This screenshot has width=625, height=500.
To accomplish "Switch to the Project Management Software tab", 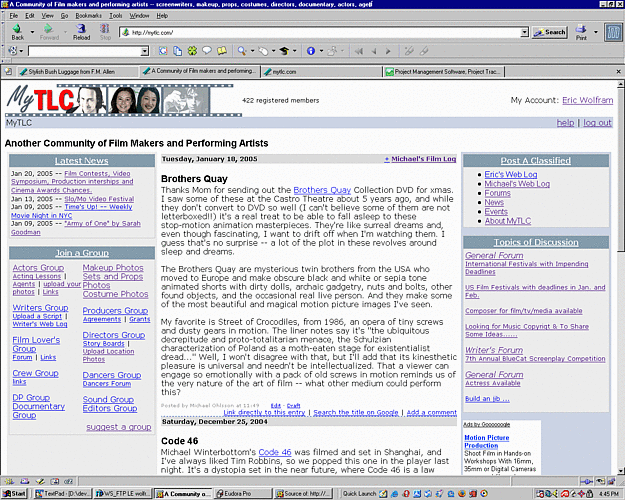I will pos(445,72).
